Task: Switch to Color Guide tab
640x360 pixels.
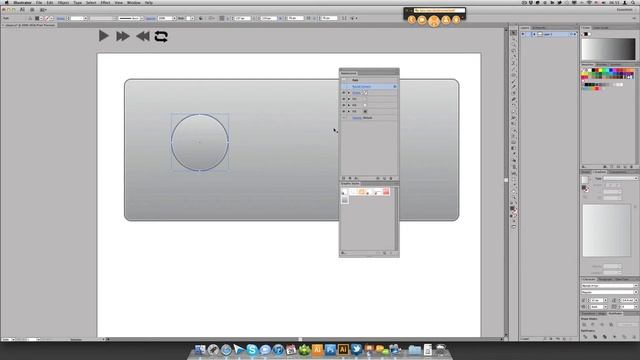Action: pos(600,28)
